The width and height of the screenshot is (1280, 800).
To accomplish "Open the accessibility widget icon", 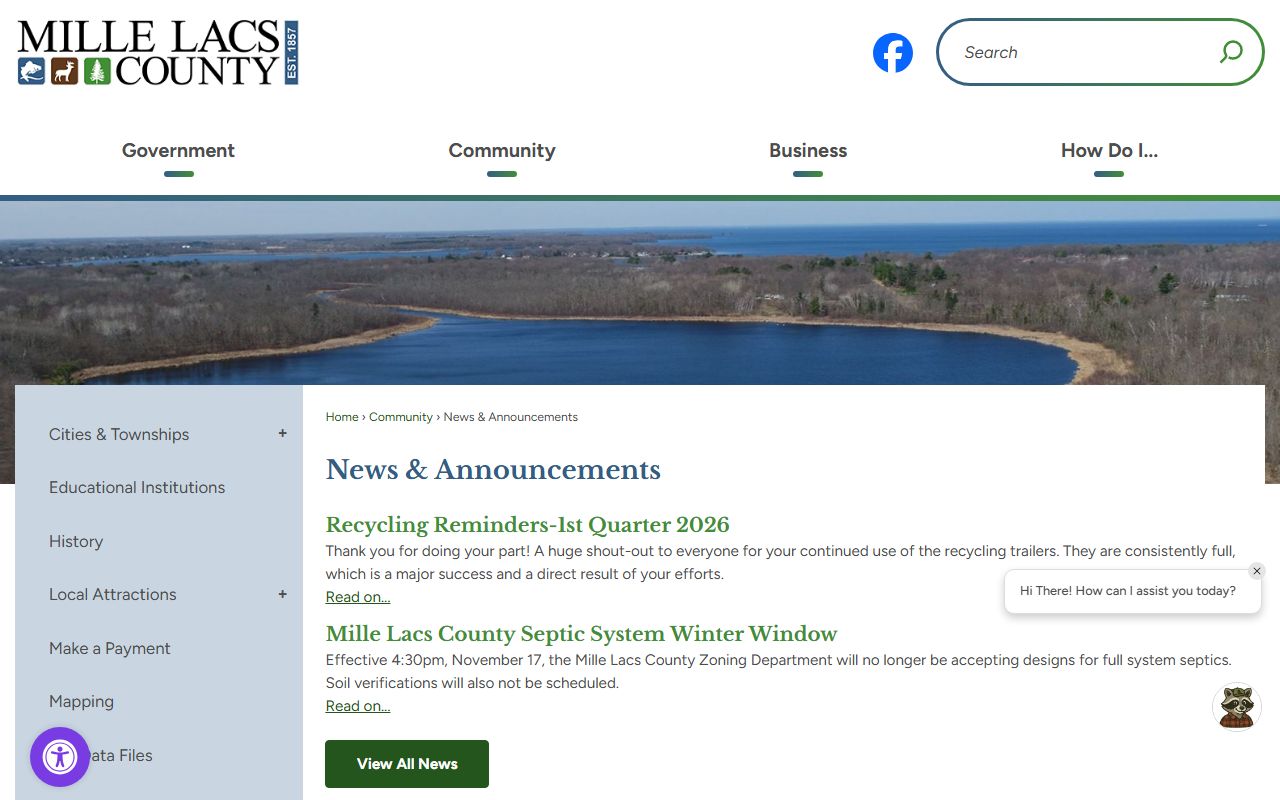I will pyautogui.click(x=60, y=757).
